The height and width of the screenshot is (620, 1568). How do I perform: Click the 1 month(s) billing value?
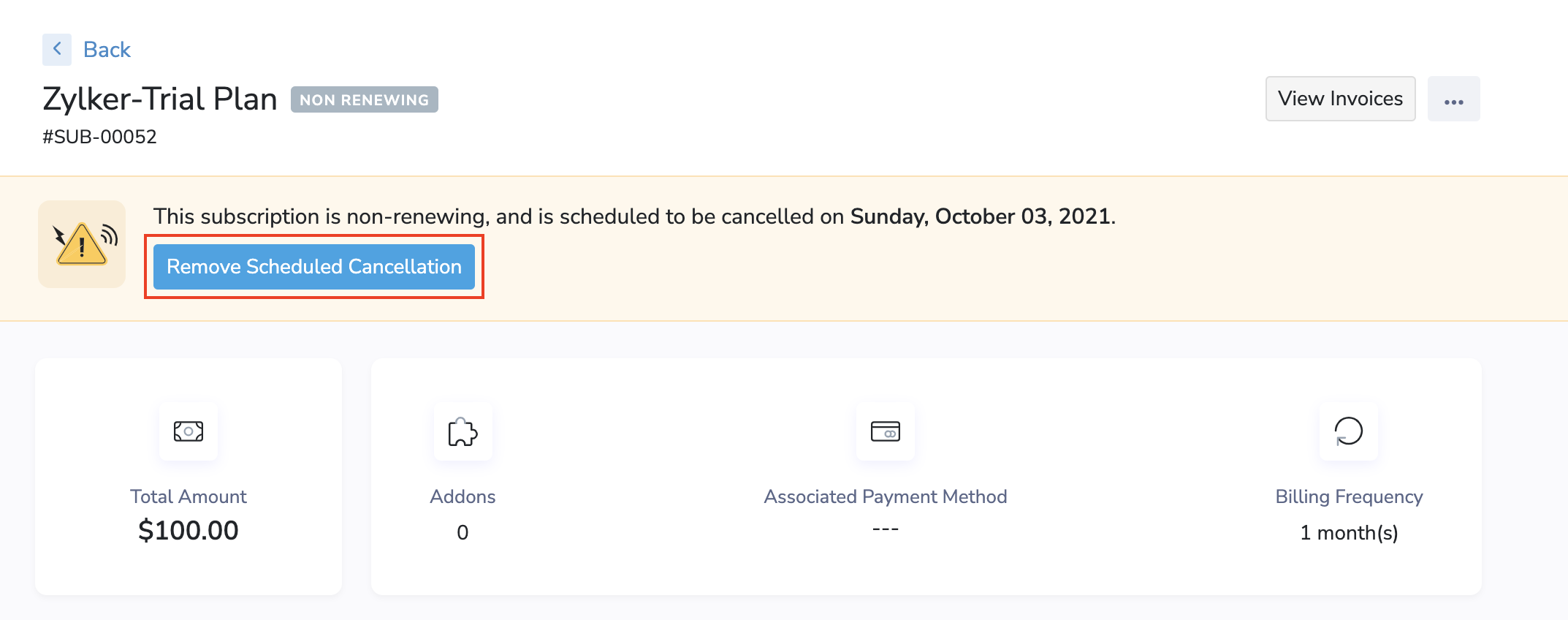pyautogui.click(x=1349, y=533)
